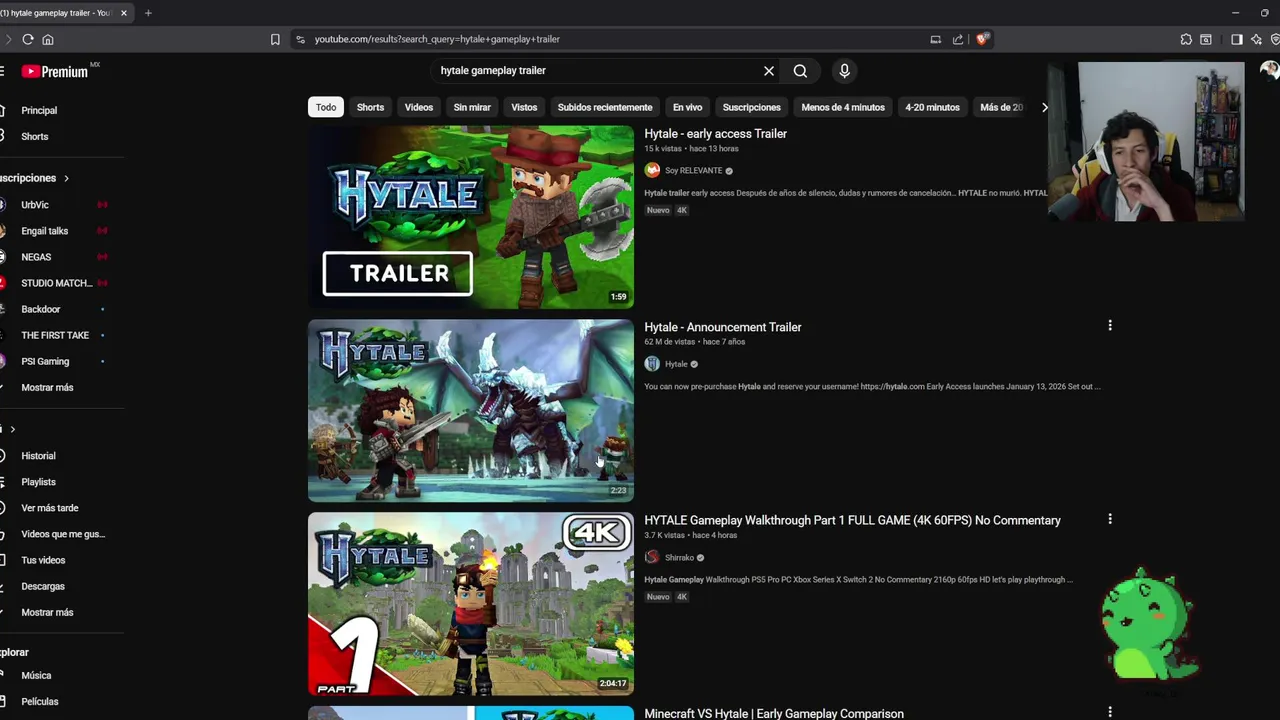Toggle browser sidebar panel
Screen dimensions: 1280x720
[x=1237, y=39]
